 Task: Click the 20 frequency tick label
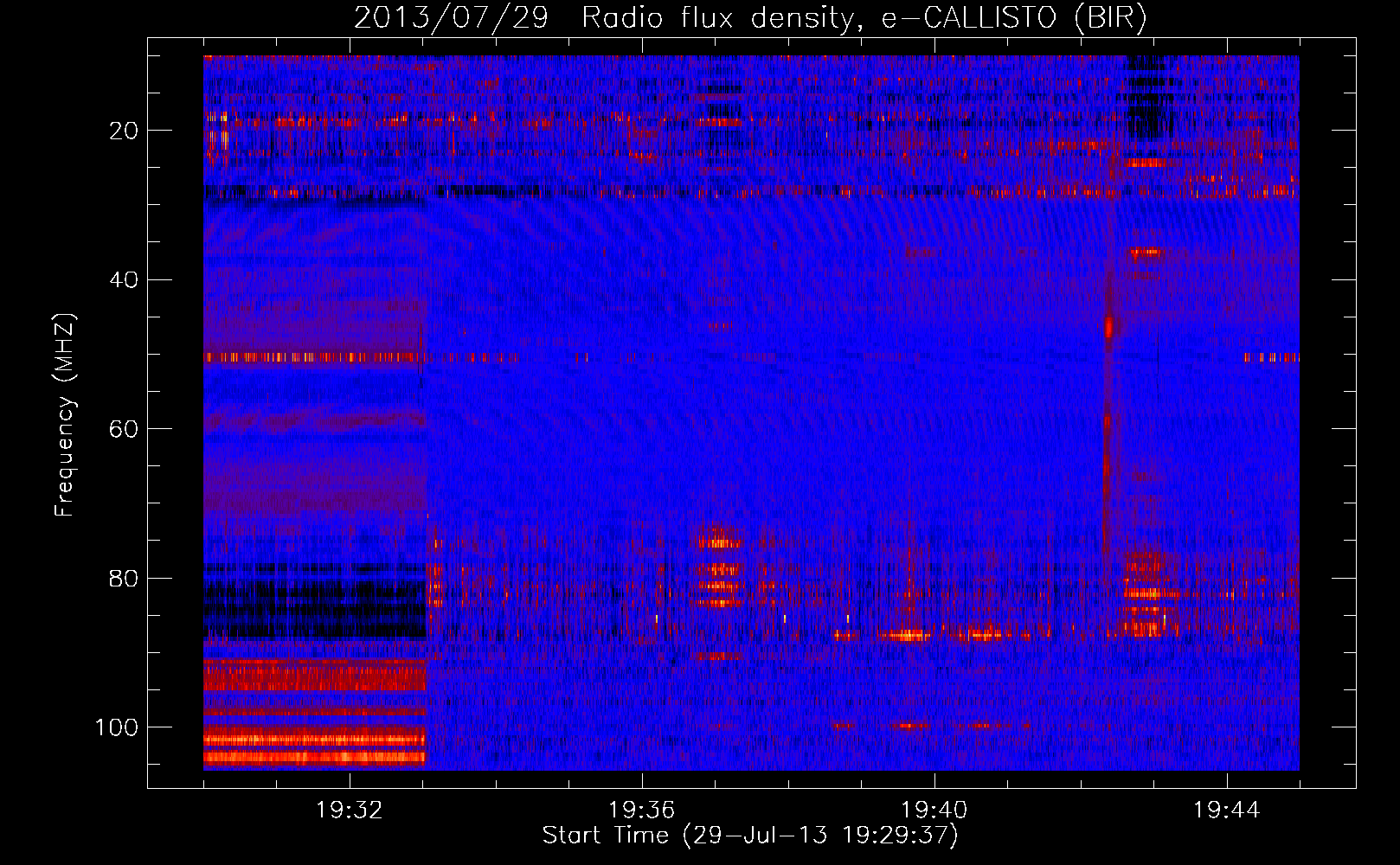[125, 131]
